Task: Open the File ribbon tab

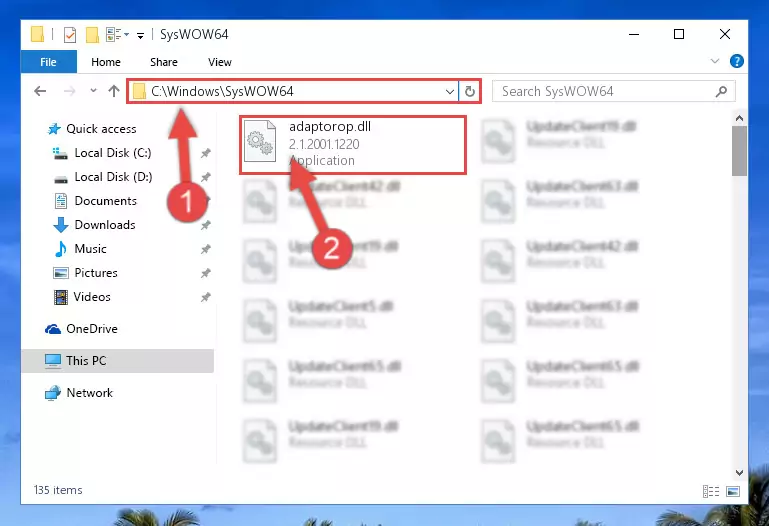Action: [49, 62]
